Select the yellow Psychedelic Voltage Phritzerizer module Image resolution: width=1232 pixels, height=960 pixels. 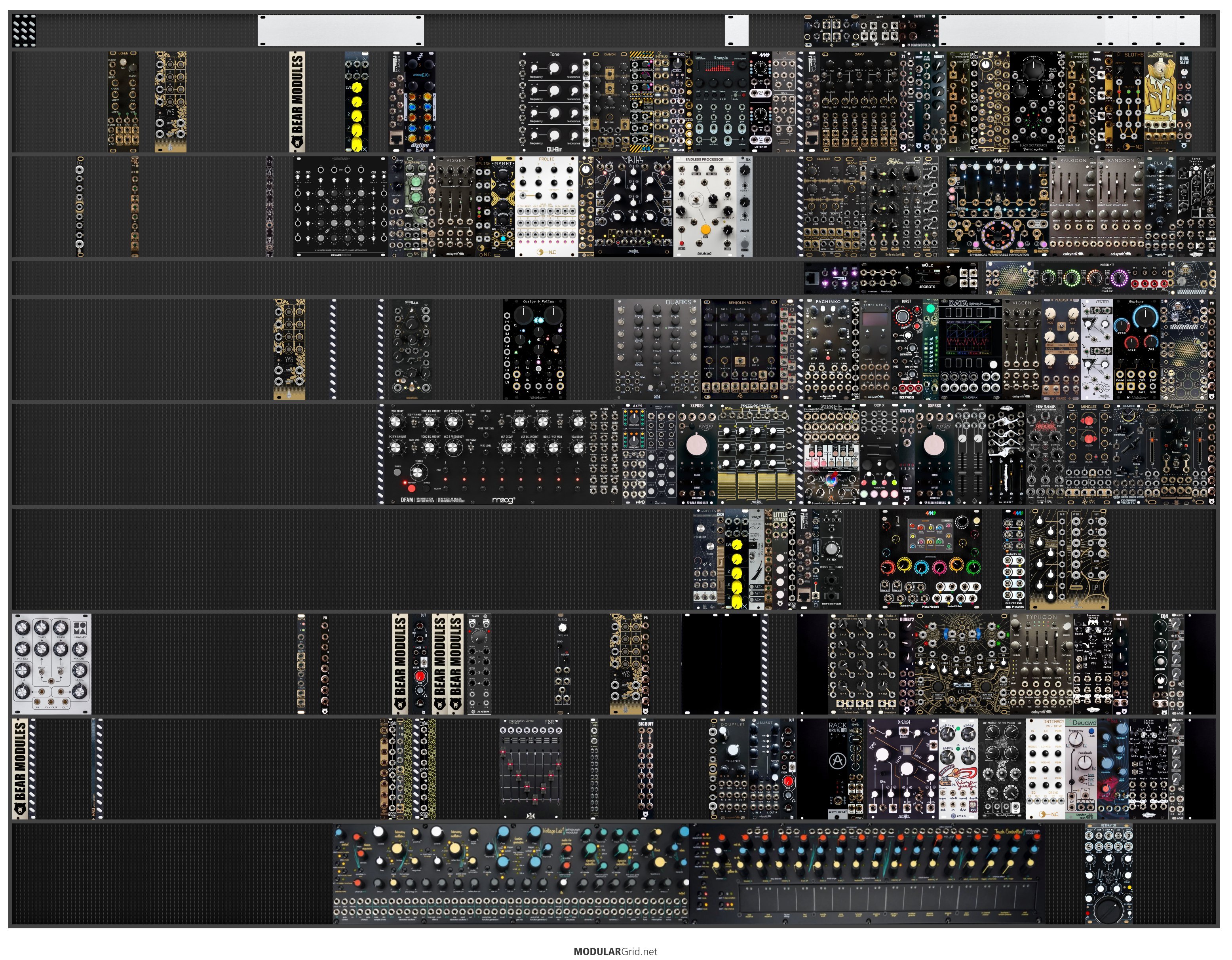(1160, 101)
